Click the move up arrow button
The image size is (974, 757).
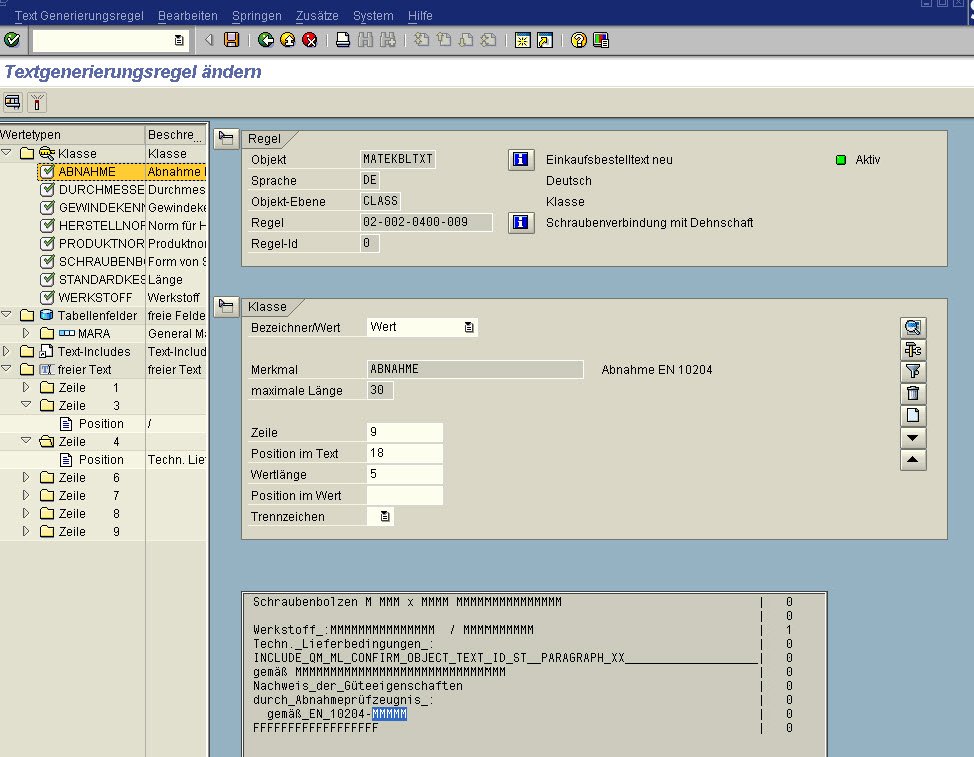click(913, 460)
